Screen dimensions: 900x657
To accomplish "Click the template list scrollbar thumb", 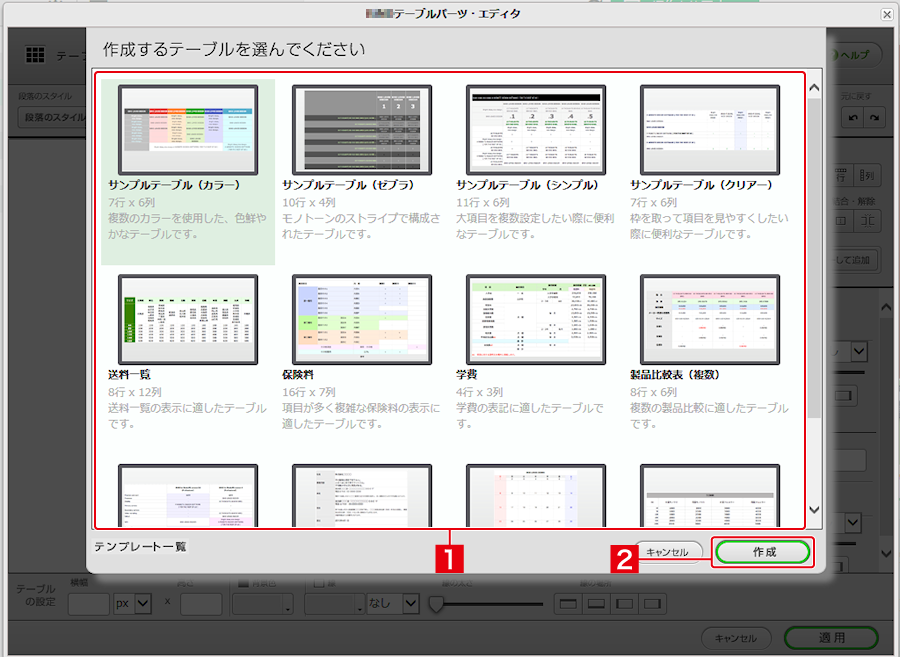I will coord(814,258).
